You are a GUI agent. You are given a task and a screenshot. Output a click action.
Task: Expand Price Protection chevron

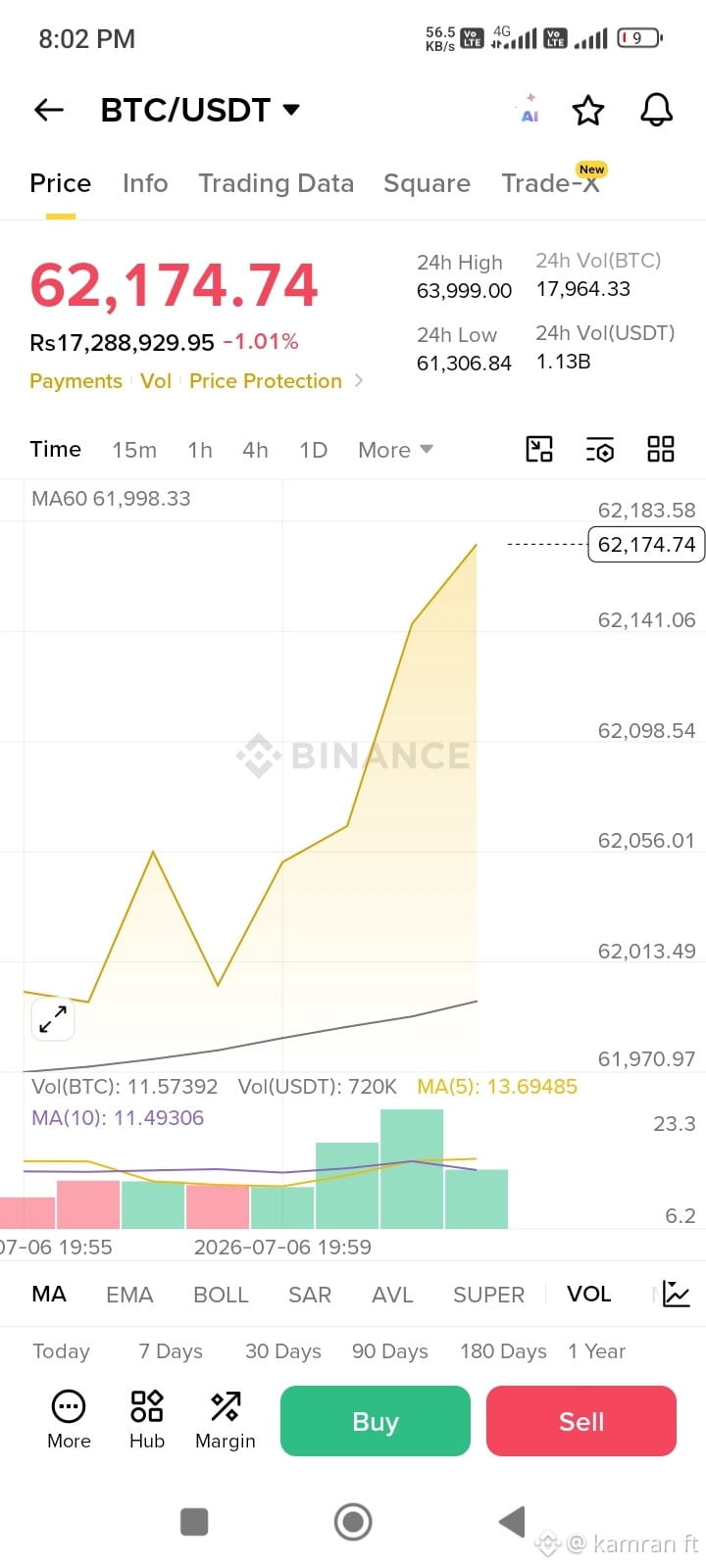click(x=359, y=380)
